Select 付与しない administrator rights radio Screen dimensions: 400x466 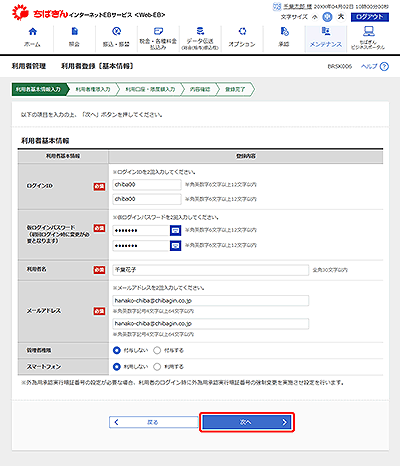[x=116, y=350]
